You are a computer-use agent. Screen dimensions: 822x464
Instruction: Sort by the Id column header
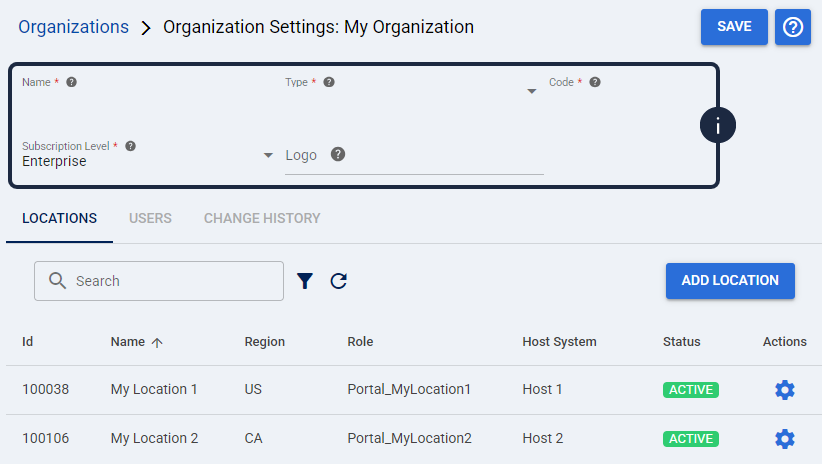pos(27,342)
